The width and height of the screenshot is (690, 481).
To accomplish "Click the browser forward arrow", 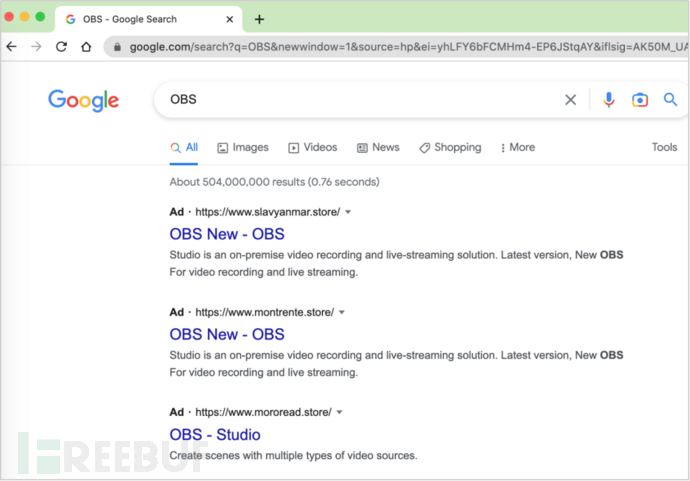I will click(x=36, y=46).
